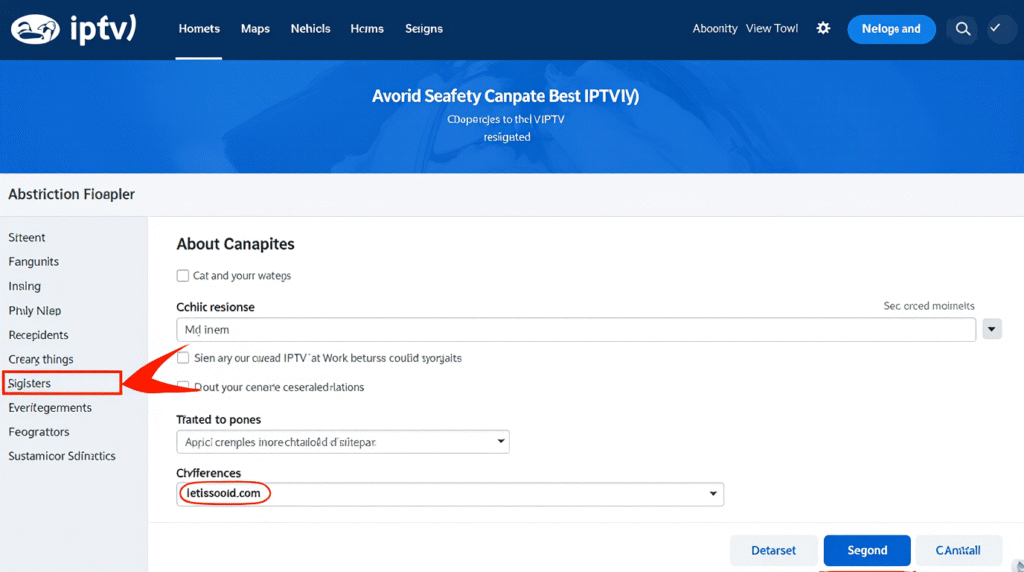
Task: Select Insing in the sidebar
Action: pyautogui.click(x=24, y=286)
